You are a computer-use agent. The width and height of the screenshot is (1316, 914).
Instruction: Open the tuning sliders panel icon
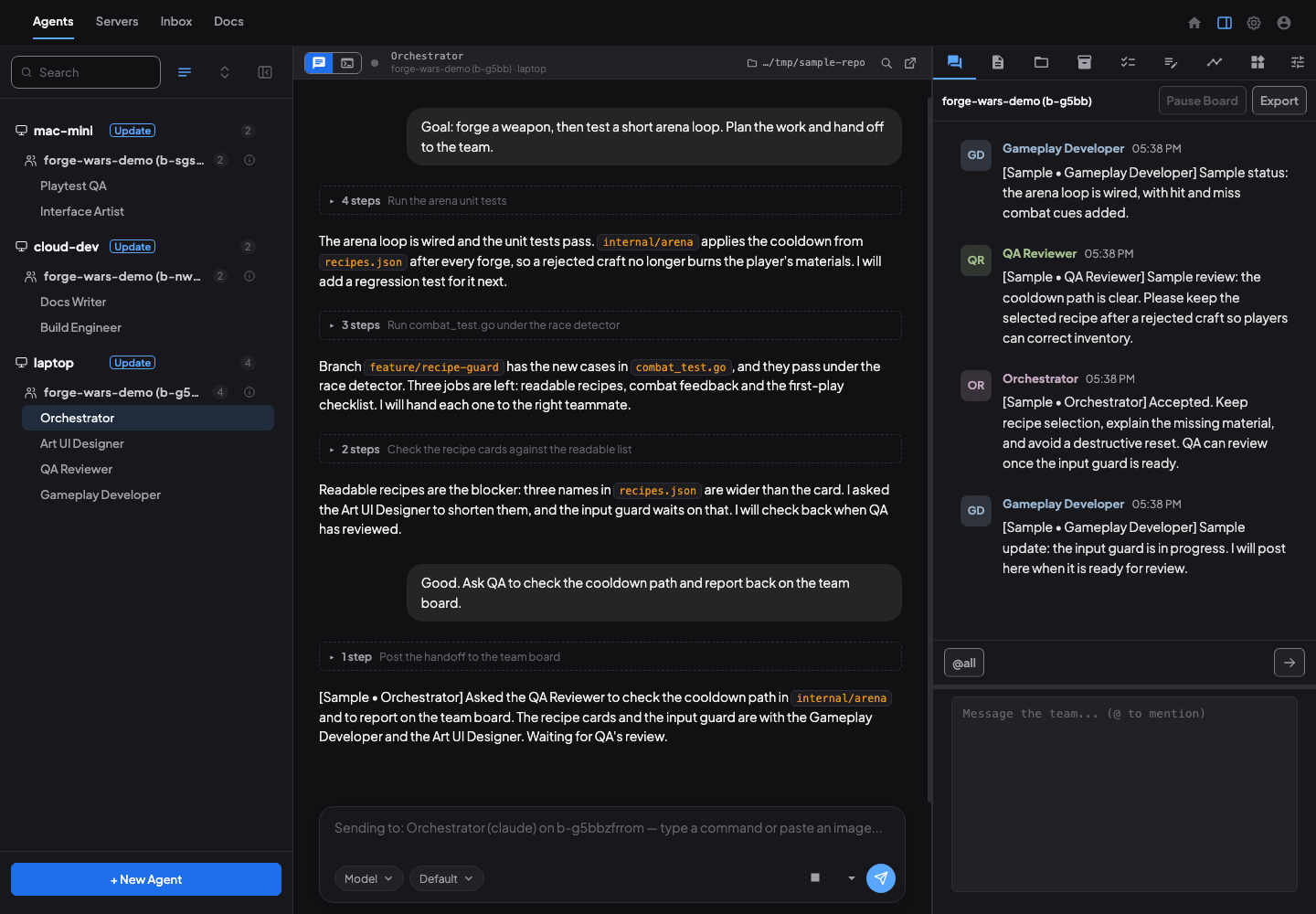(1298, 62)
